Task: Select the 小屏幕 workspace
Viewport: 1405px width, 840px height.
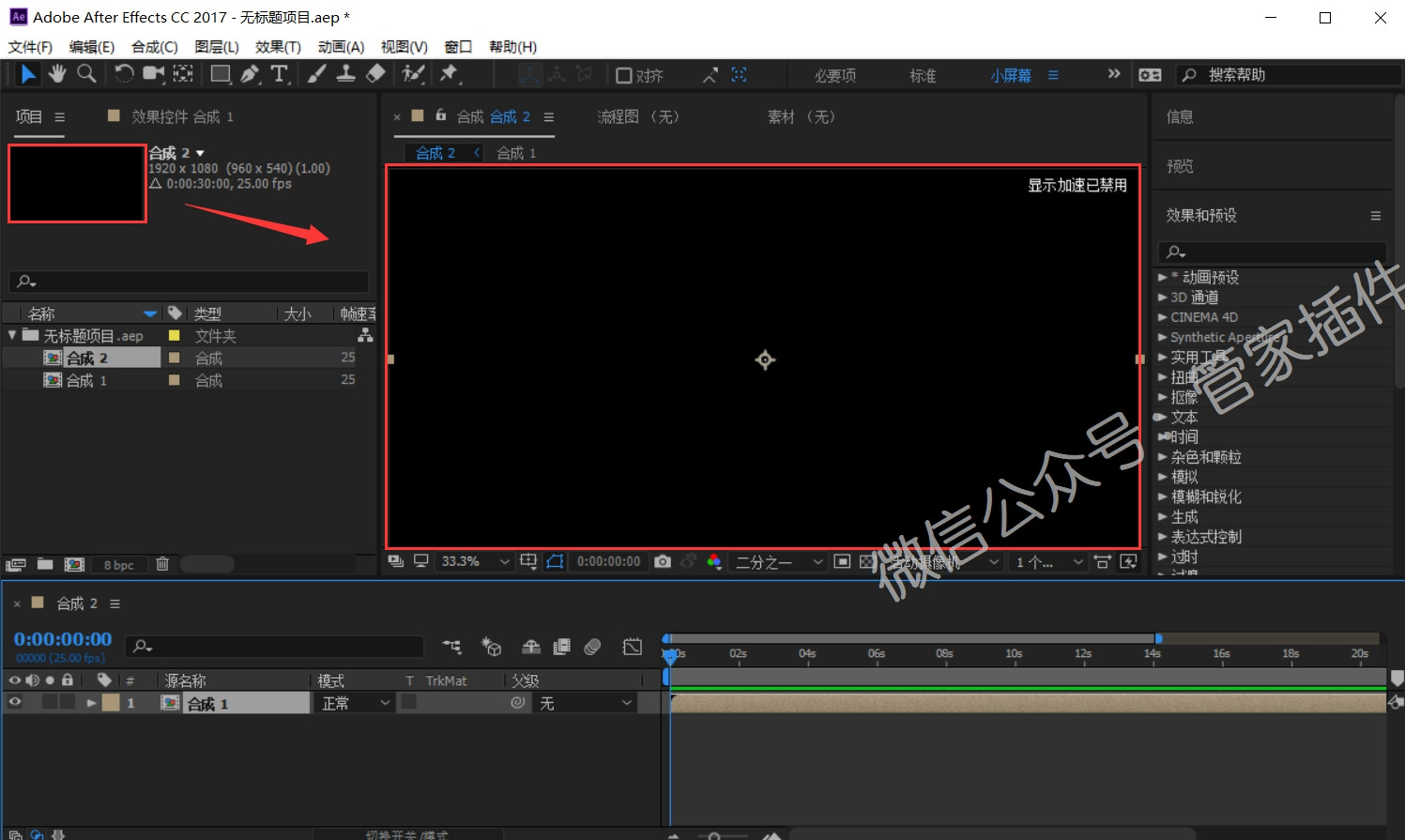Action: pyautogui.click(x=1011, y=75)
